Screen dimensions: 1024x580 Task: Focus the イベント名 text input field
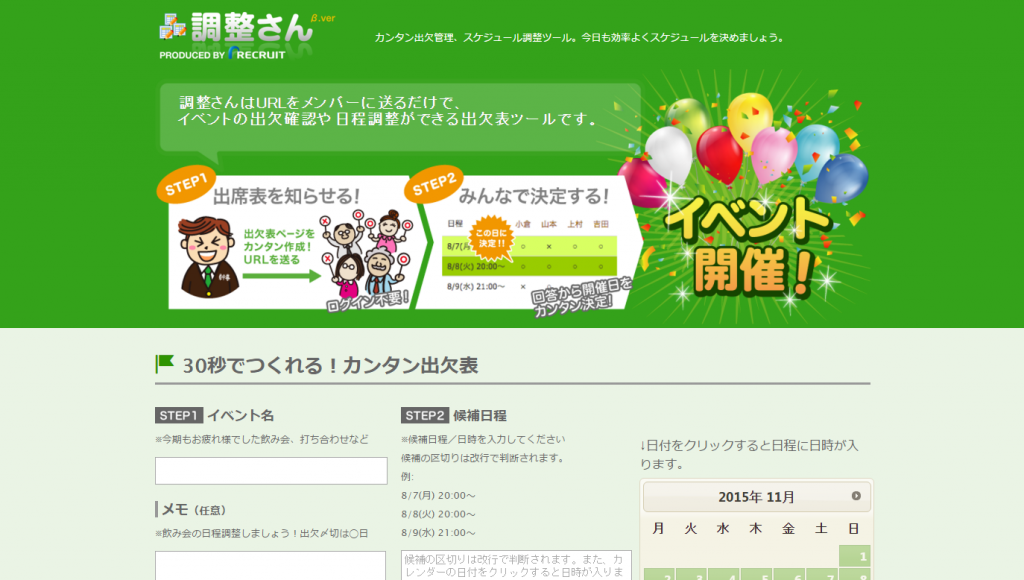[271, 471]
